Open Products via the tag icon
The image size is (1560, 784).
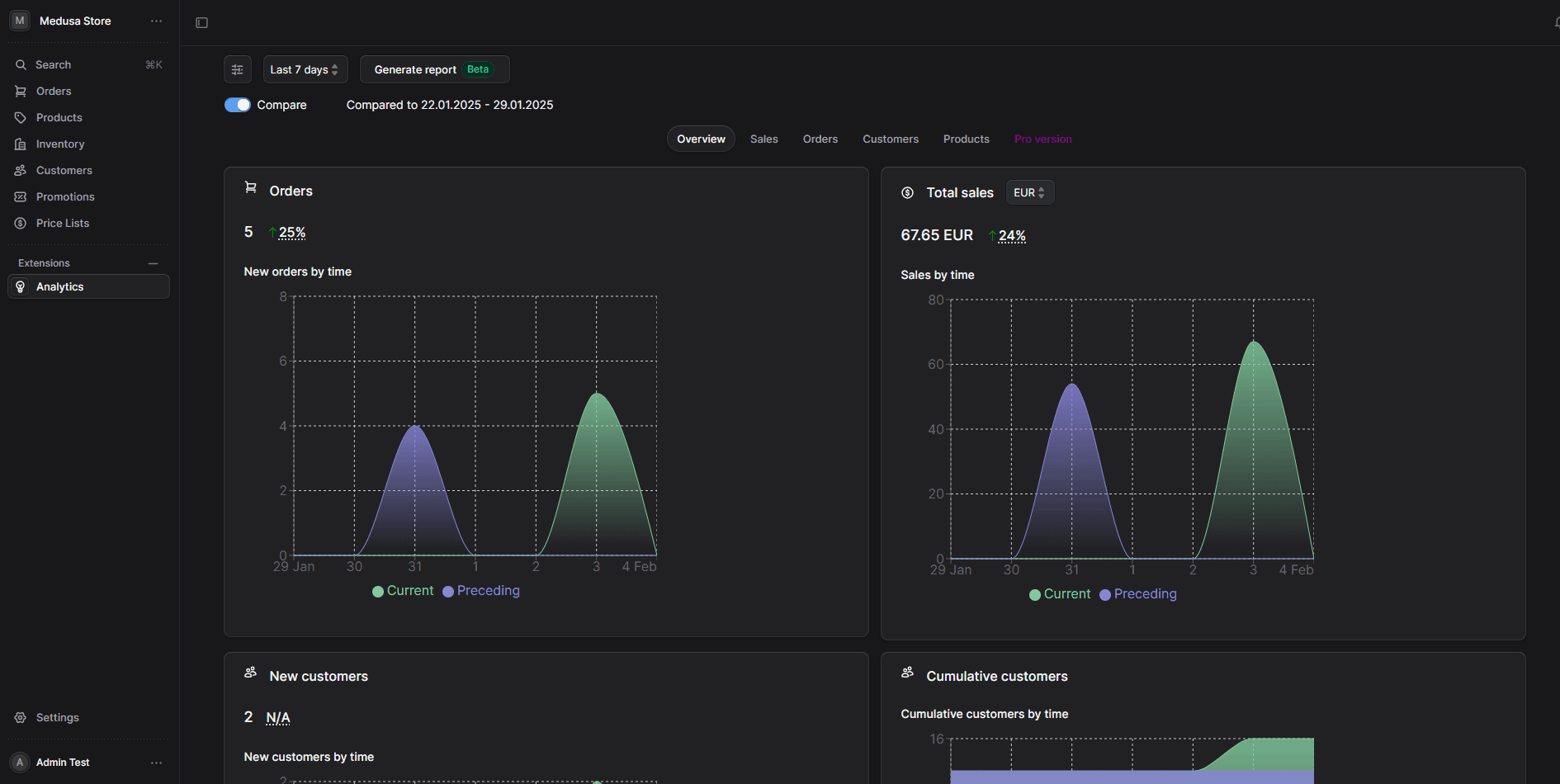click(21, 118)
